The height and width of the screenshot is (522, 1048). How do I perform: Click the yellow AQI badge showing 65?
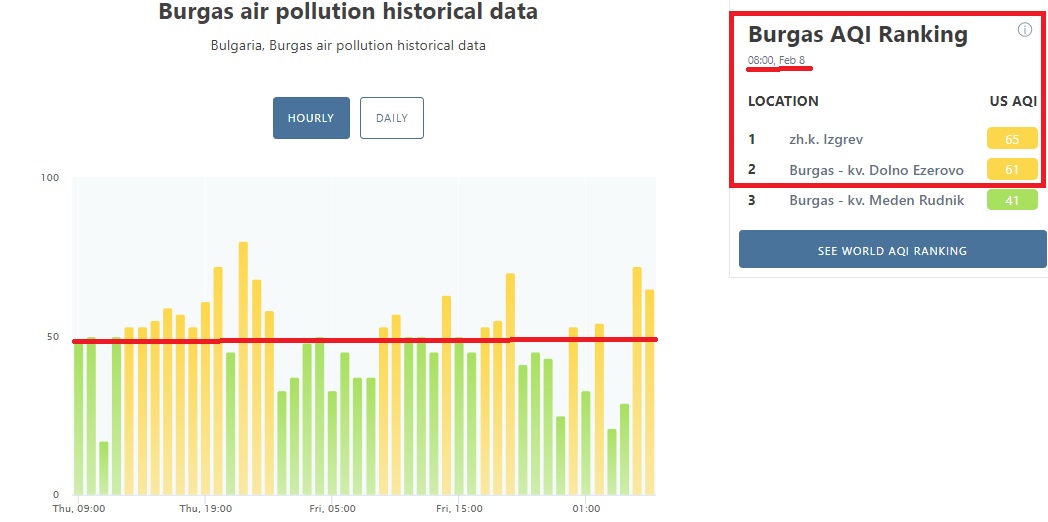[1012, 139]
